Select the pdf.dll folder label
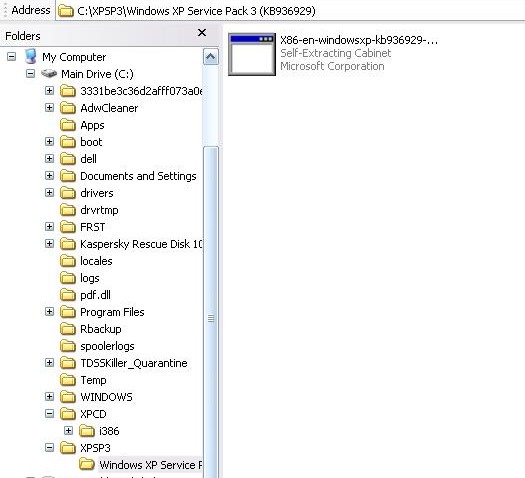 tap(95, 295)
